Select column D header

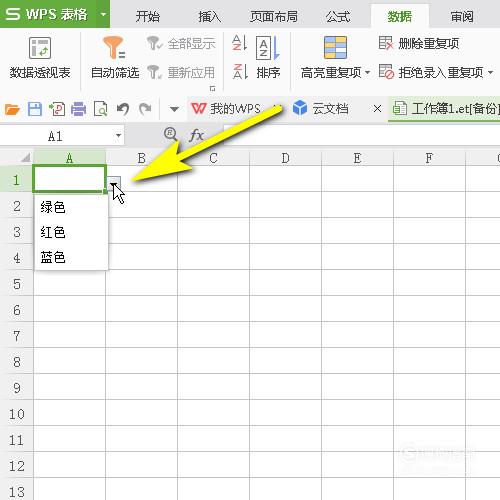pos(285,158)
